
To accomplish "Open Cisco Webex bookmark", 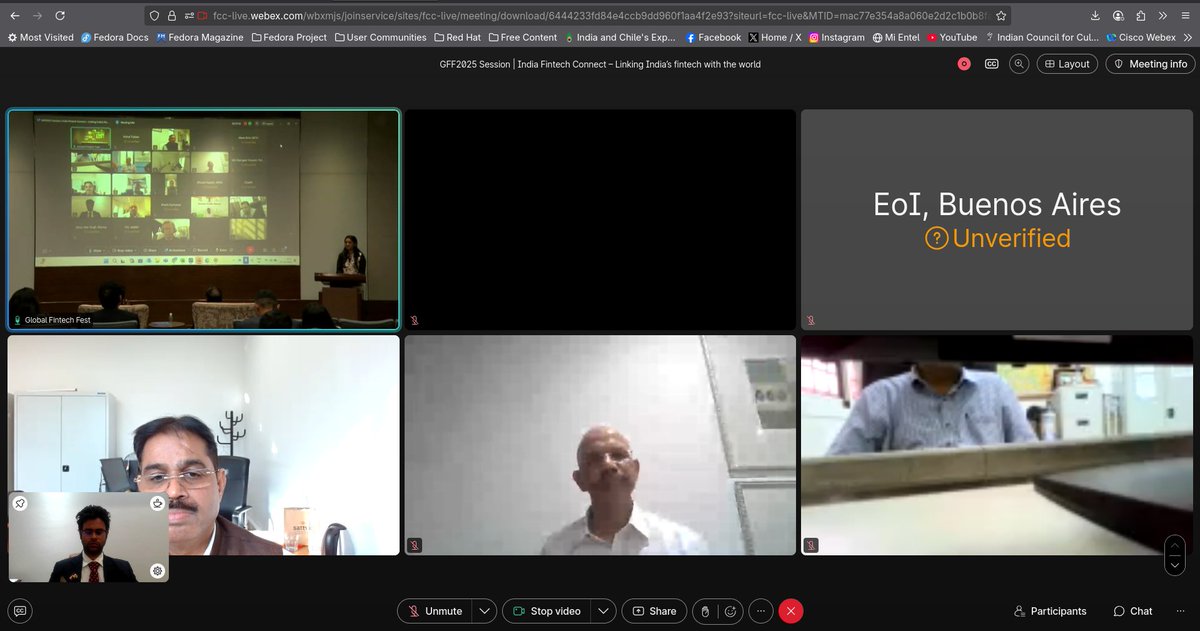I will point(1141,37).
